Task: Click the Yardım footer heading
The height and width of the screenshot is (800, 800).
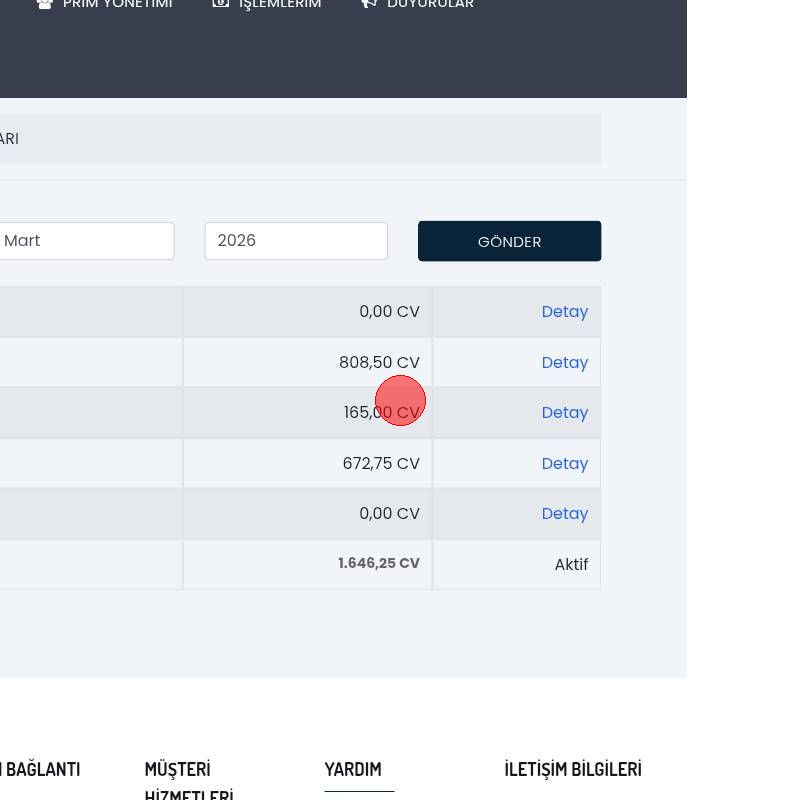Action: pos(353,770)
